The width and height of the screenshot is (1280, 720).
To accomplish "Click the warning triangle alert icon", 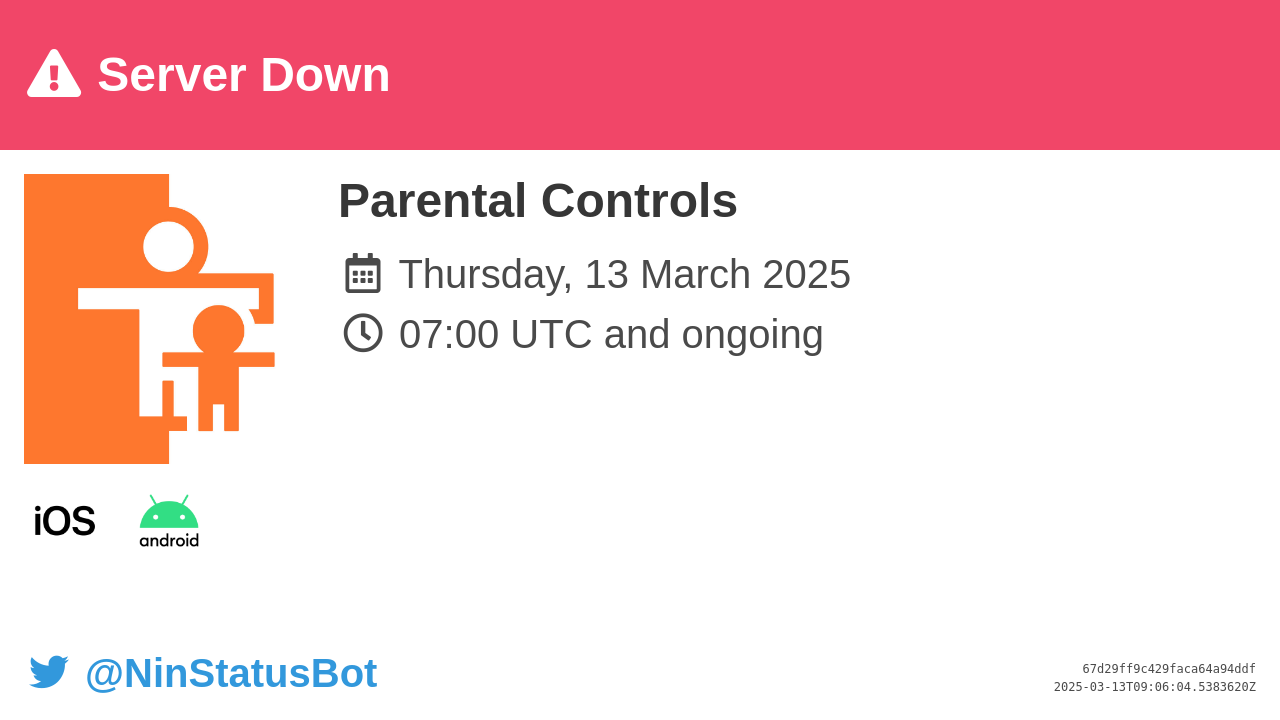I will tap(54, 74).
